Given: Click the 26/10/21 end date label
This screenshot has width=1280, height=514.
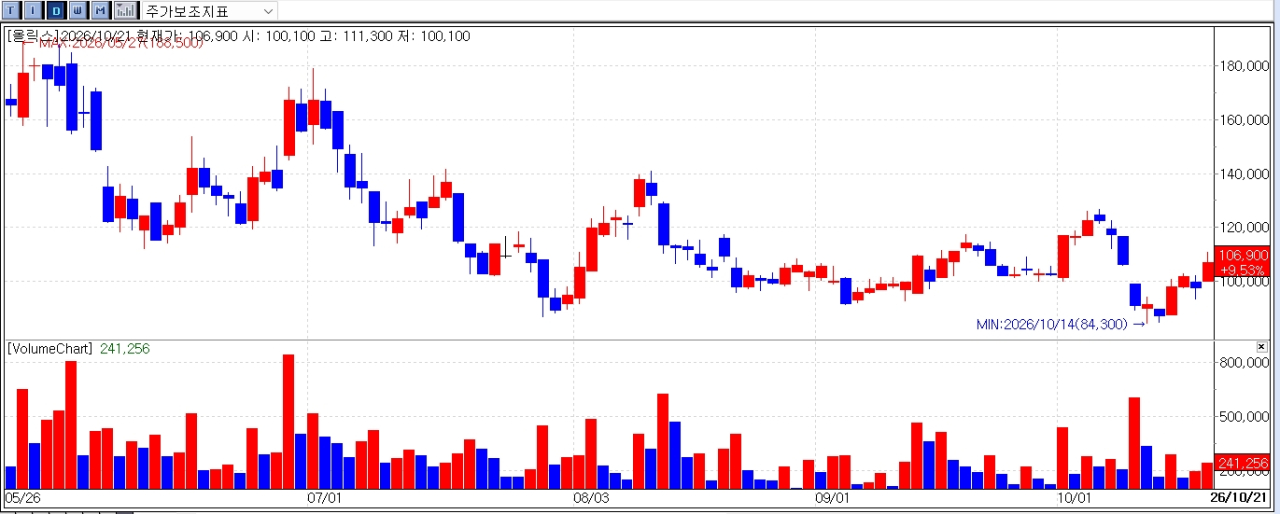Looking at the screenshot, I should (x=1239, y=497).
